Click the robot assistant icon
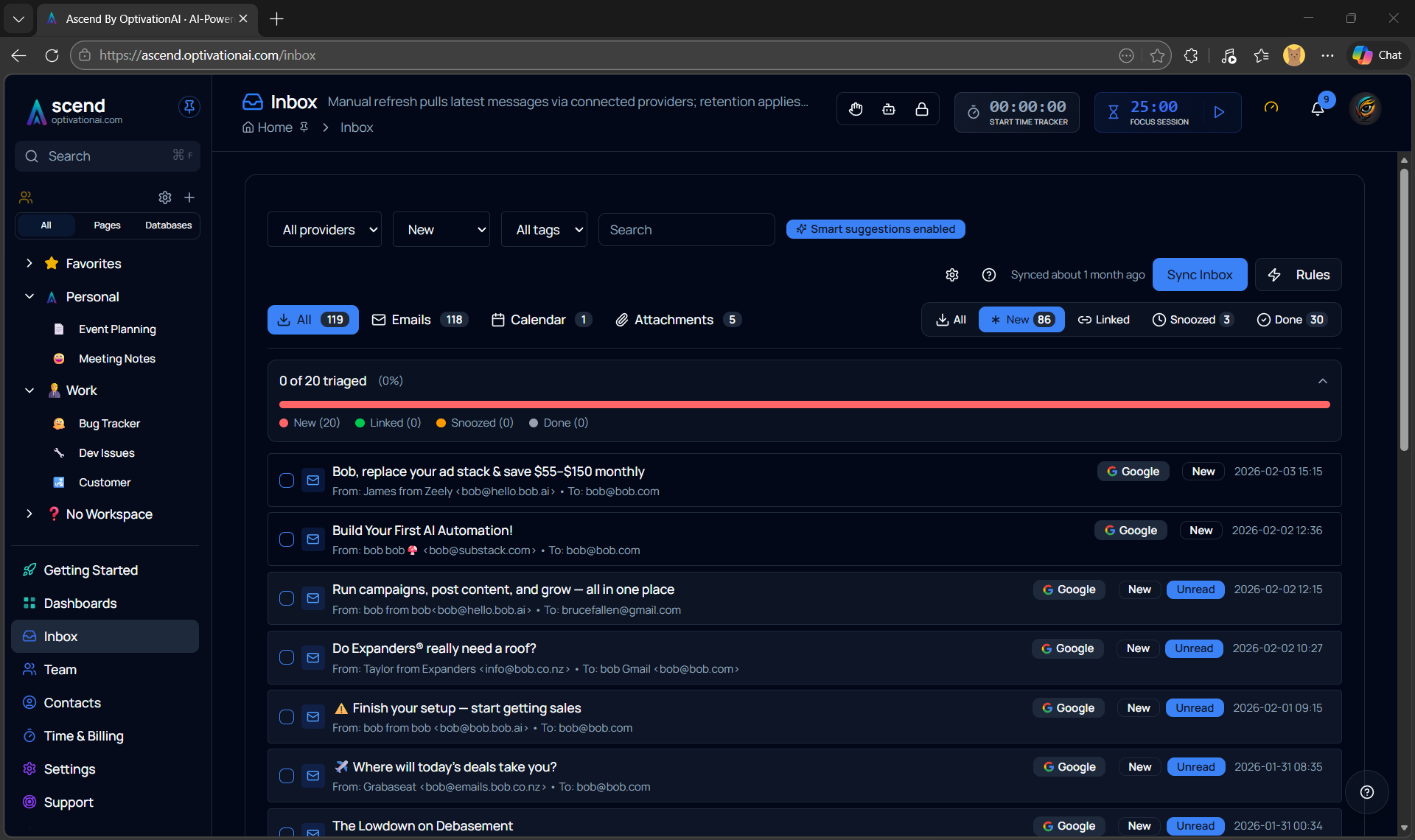1415x840 pixels. click(889, 109)
